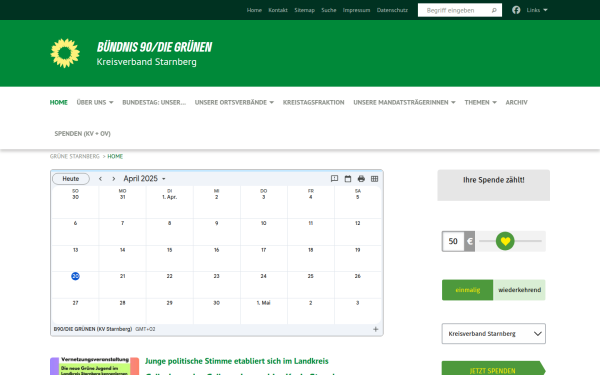The height and width of the screenshot is (375, 600).
Task: Open the Datenschutz link
Action: click(x=392, y=10)
